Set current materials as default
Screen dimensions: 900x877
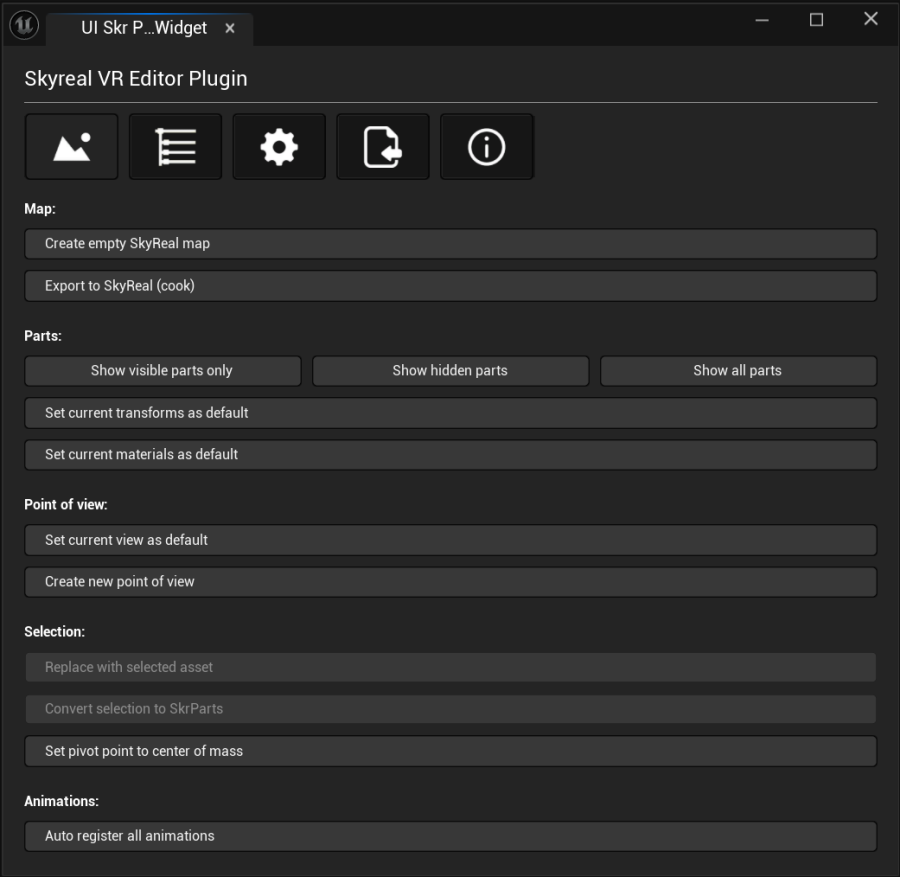[x=450, y=455]
